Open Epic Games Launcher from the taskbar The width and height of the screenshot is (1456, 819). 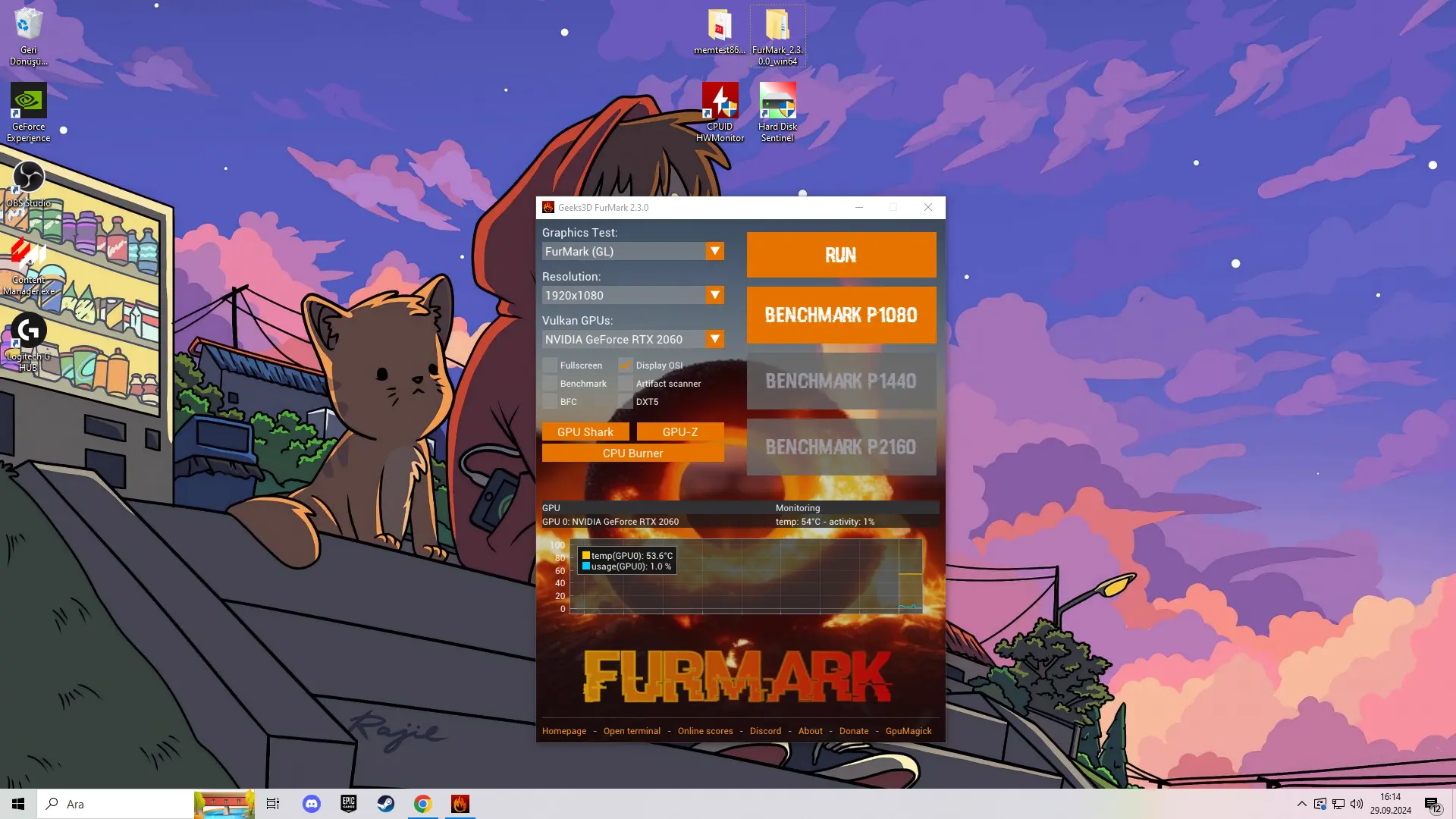349,804
